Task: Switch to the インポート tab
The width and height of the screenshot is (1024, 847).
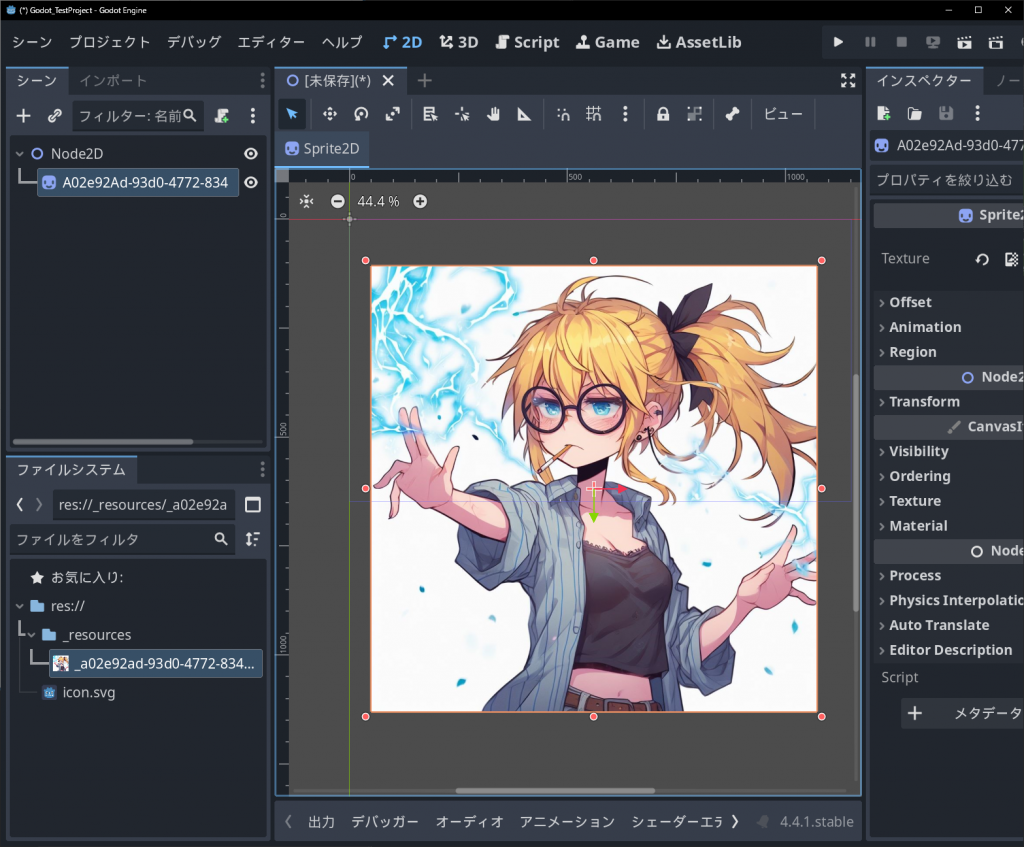Action: 113,81
